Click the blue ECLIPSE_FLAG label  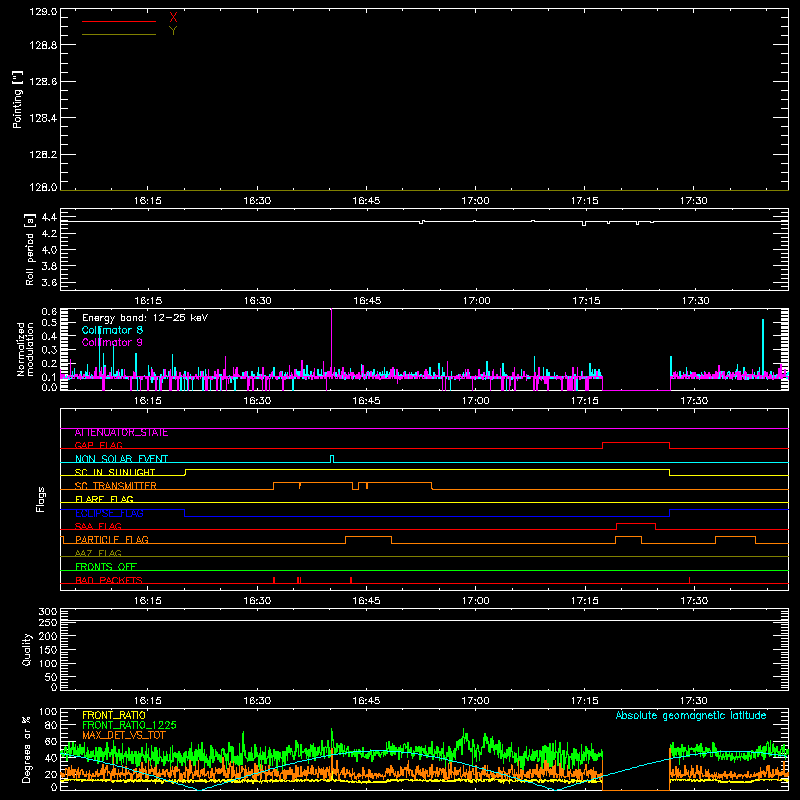point(109,513)
